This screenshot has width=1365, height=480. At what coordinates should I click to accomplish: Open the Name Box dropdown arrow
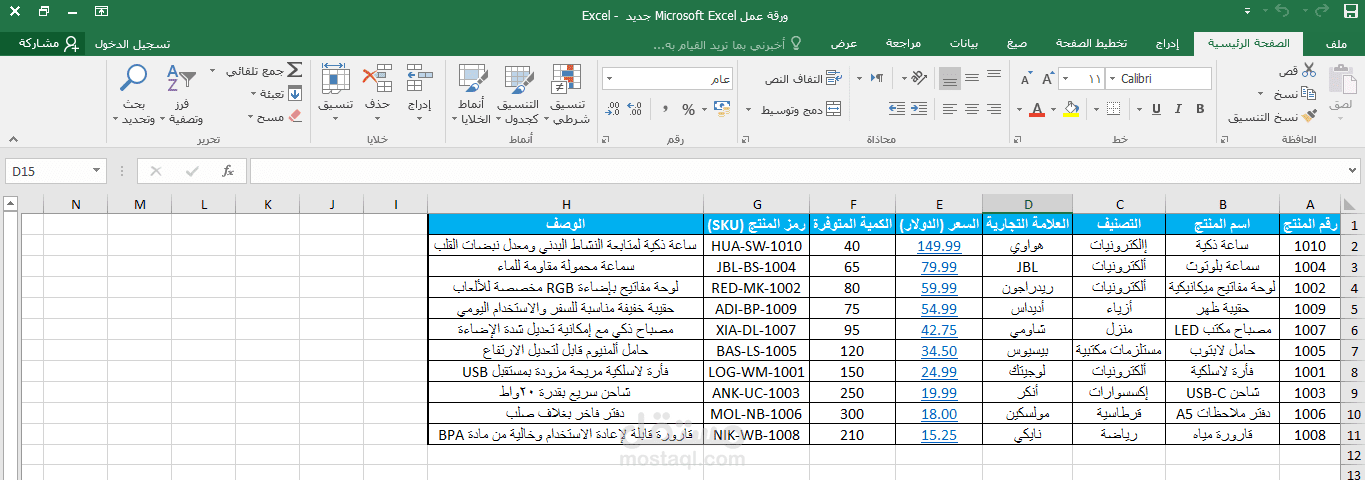[95, 171]
